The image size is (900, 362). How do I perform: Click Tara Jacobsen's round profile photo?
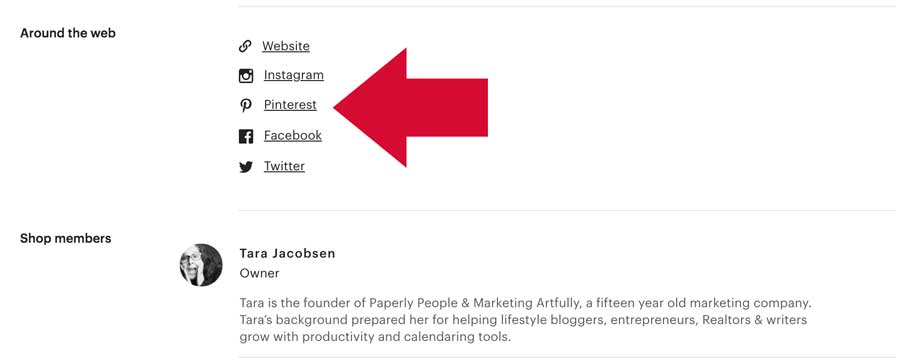coord(201,265)
